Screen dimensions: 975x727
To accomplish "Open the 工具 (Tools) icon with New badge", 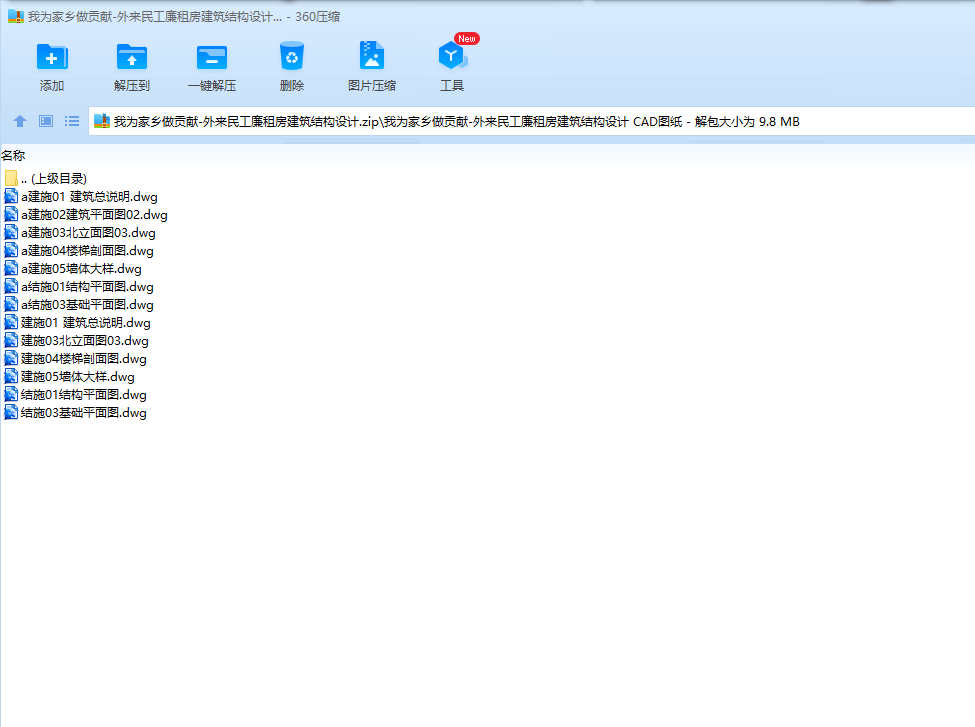I will pyautogui.click(x=452, y=56).
